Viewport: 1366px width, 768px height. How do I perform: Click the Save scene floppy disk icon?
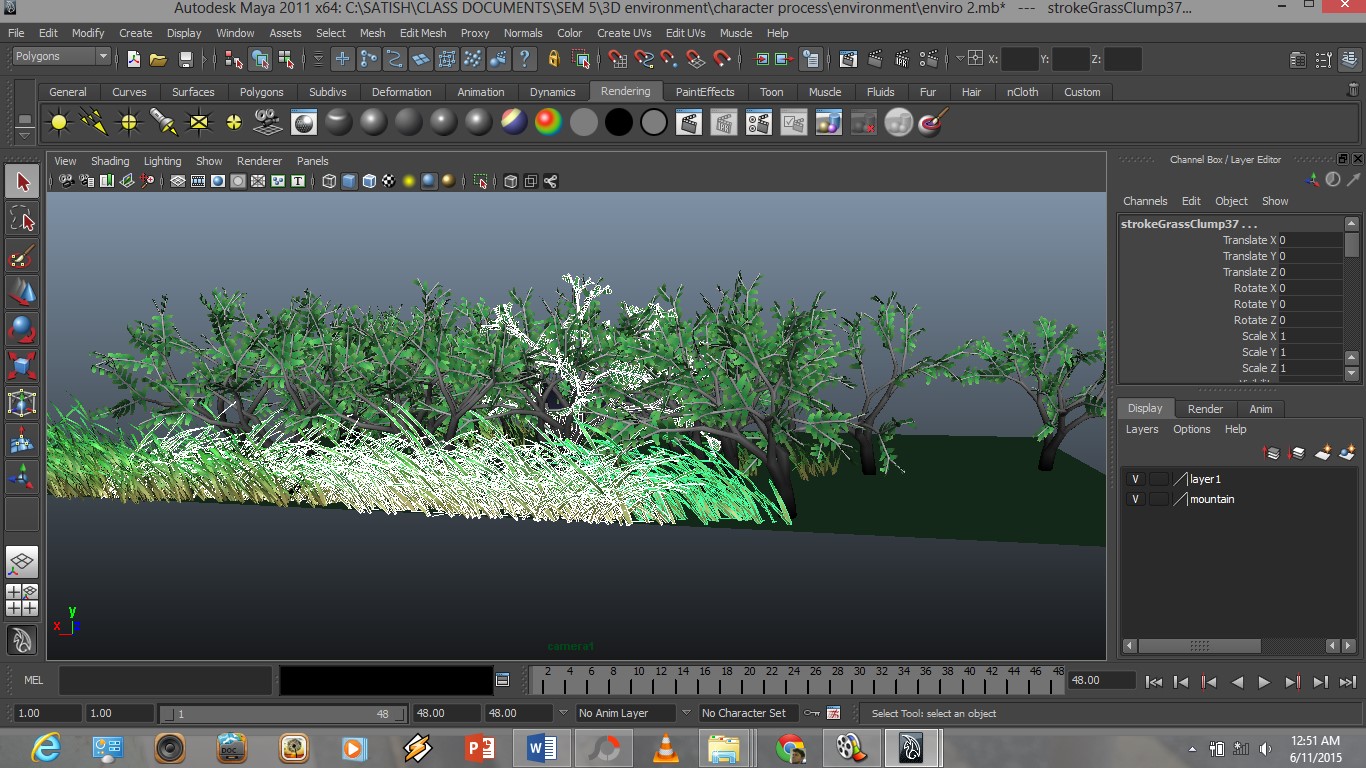click(185, 59)
